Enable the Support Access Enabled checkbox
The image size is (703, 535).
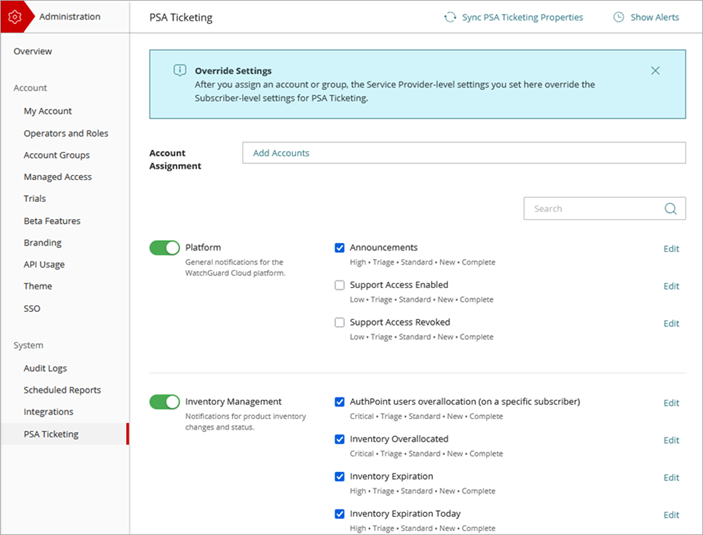tap(340, 285)
